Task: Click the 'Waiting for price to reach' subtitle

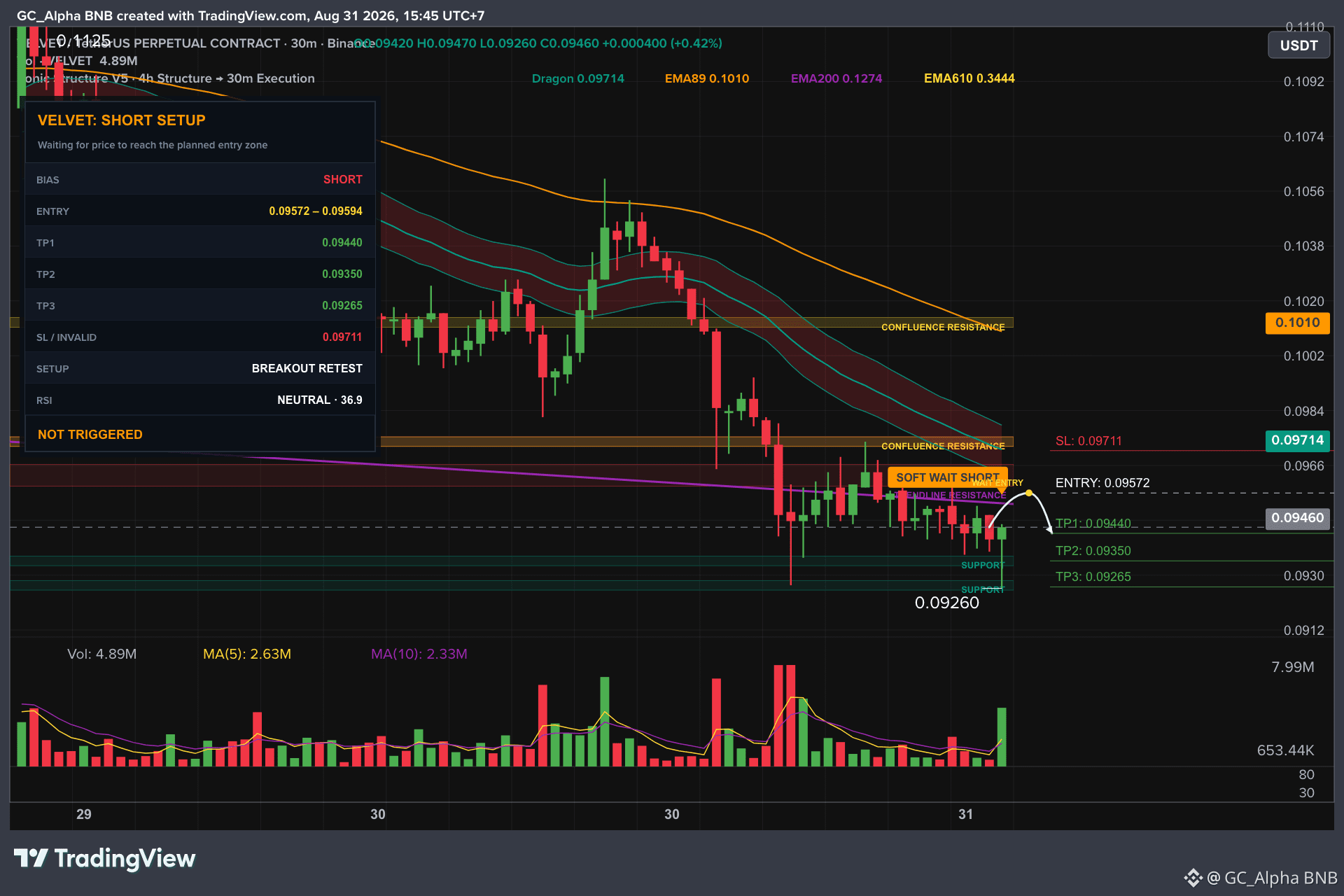Action: point(153,145)
